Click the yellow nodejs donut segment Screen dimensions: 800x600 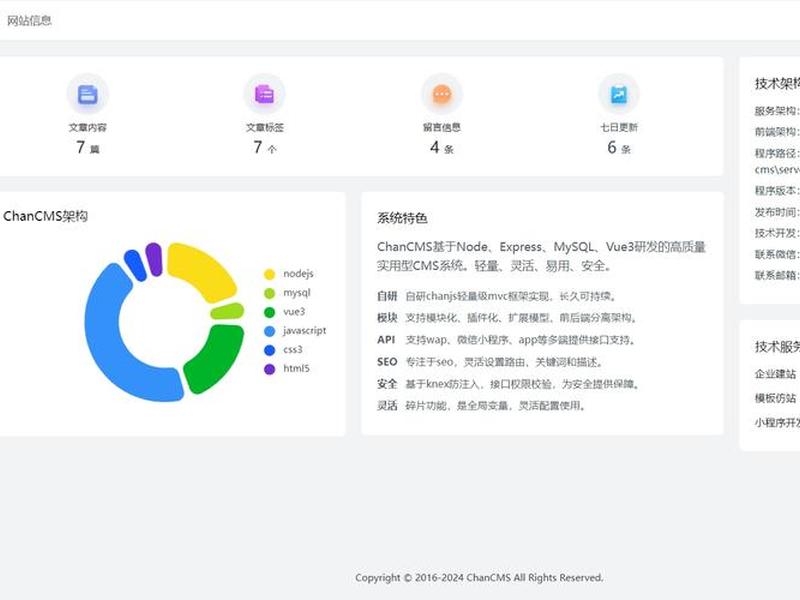(x=207, y=268)
